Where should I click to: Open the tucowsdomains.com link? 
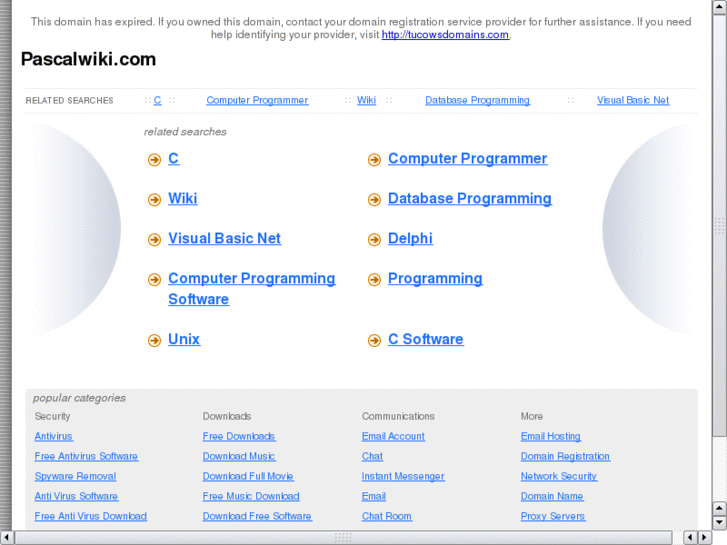(x=445, y=35)
